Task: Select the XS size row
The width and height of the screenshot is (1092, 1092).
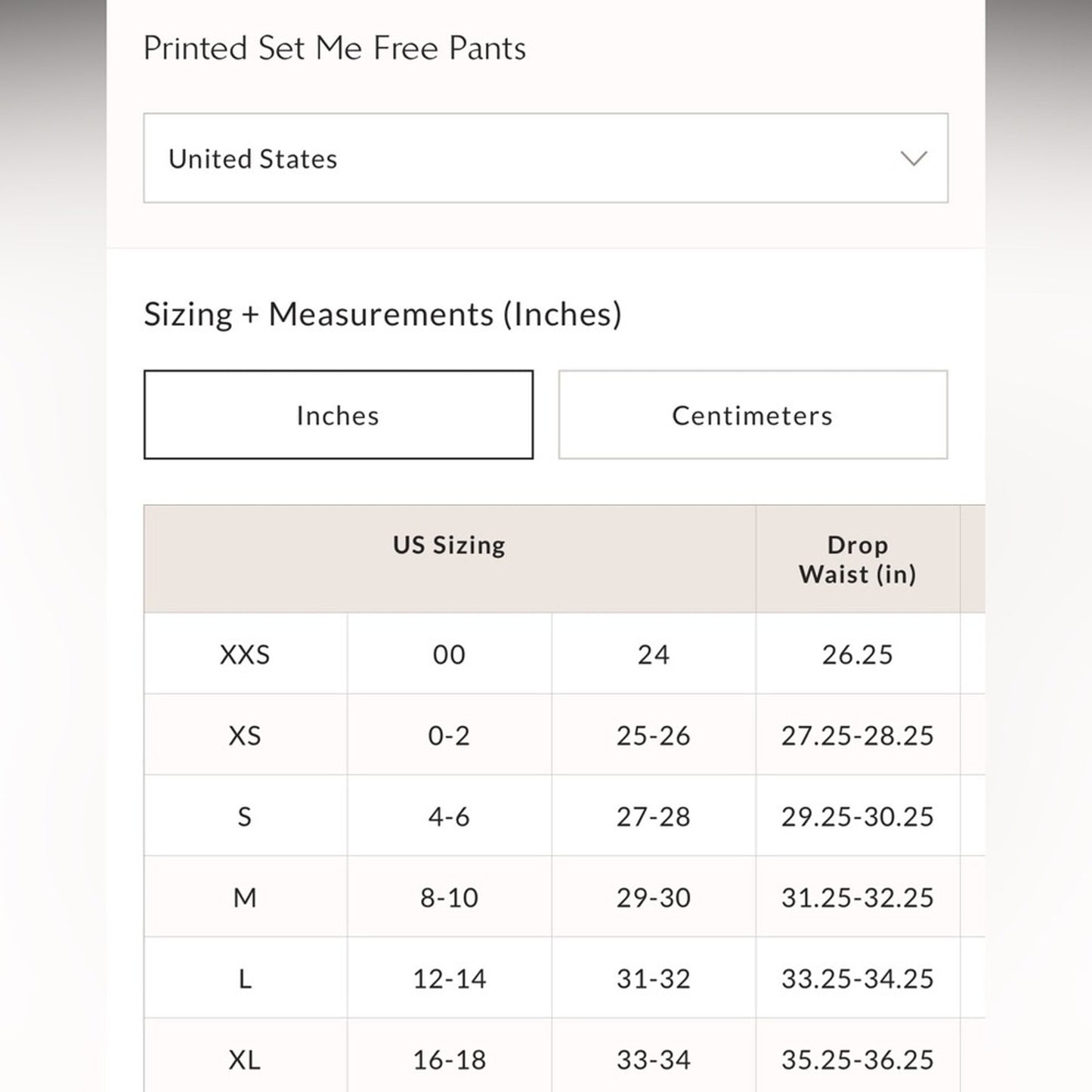Action: click(x=244, y=735)
